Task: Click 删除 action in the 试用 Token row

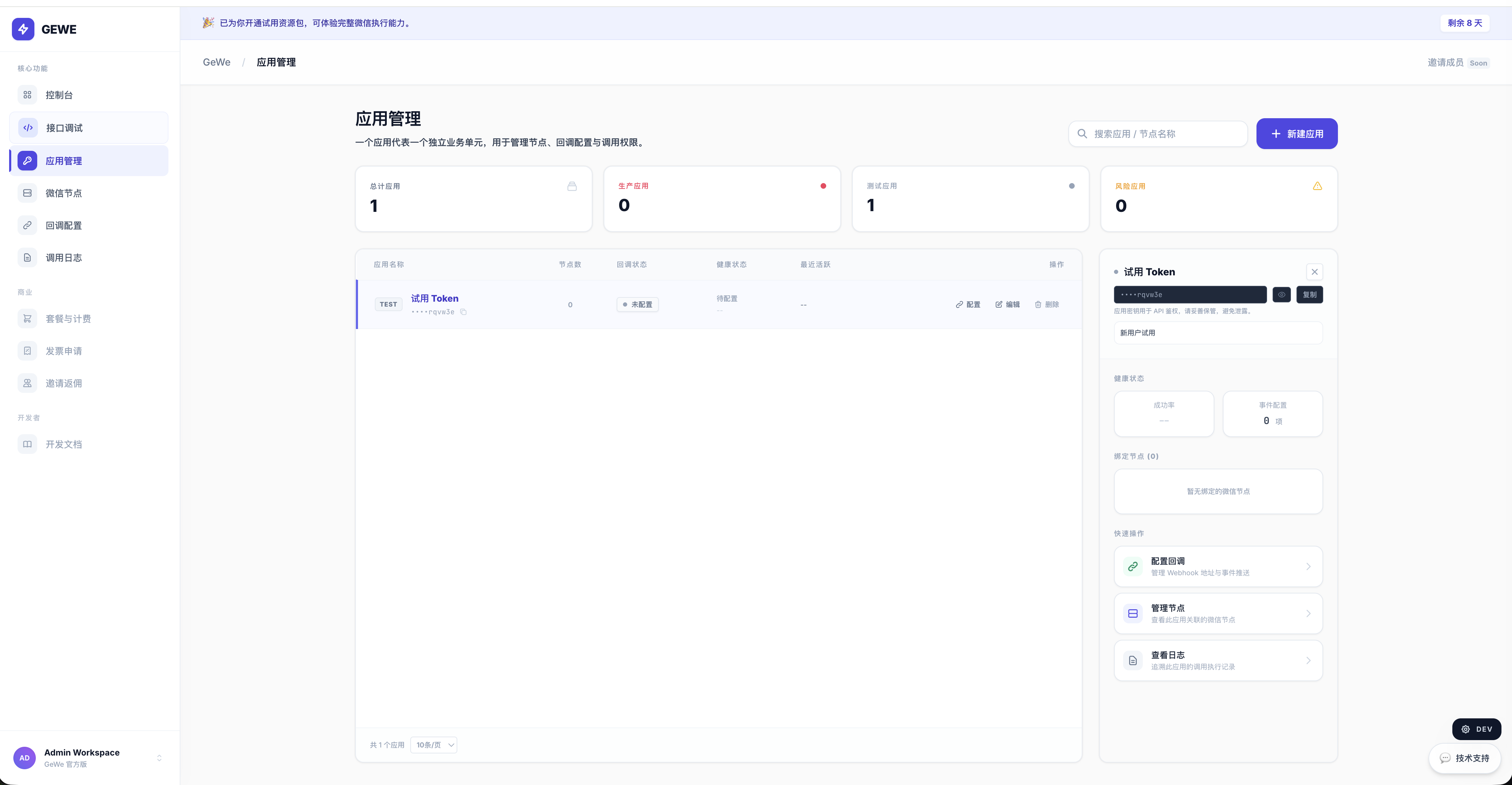Action: point(1047,304)
